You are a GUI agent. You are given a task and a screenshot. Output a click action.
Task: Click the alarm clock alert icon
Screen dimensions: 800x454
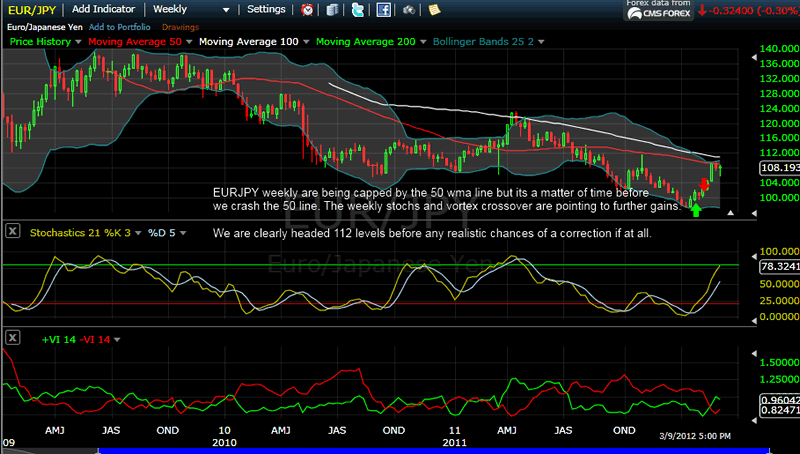307,10
